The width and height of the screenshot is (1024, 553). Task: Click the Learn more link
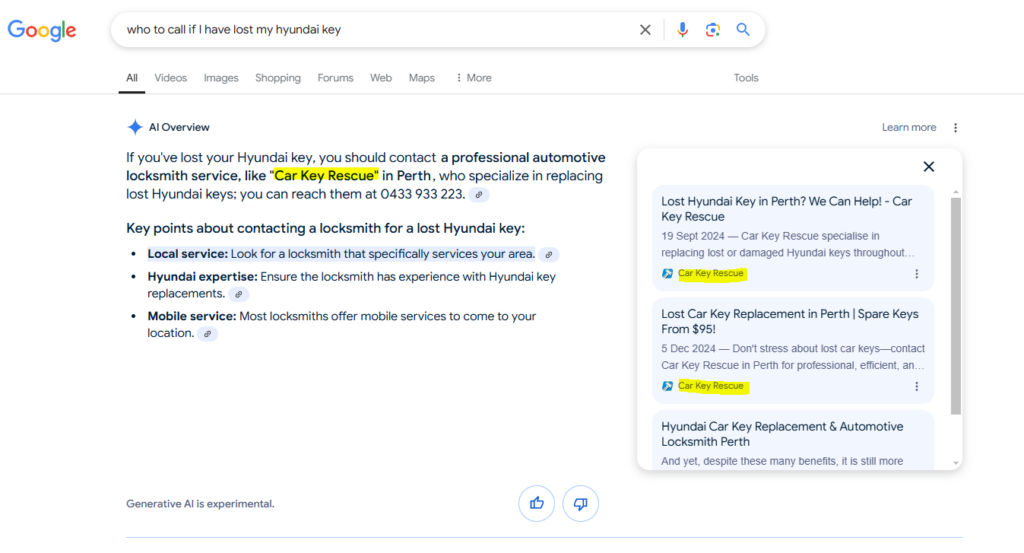pos(908,127)
